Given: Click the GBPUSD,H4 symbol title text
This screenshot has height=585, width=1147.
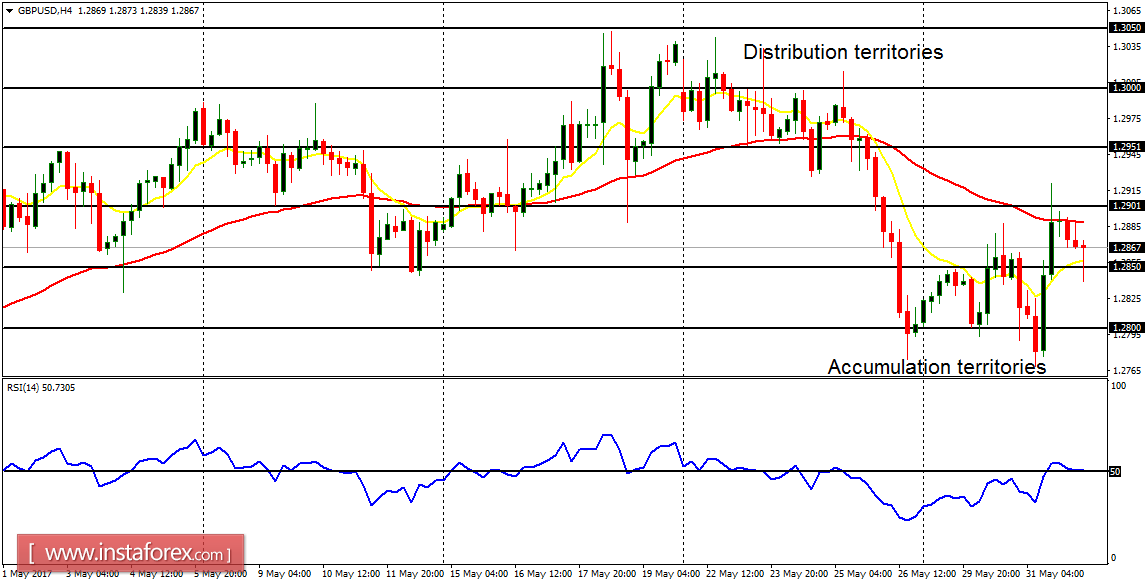Looking at the screenshot, I should pos(42,10).
